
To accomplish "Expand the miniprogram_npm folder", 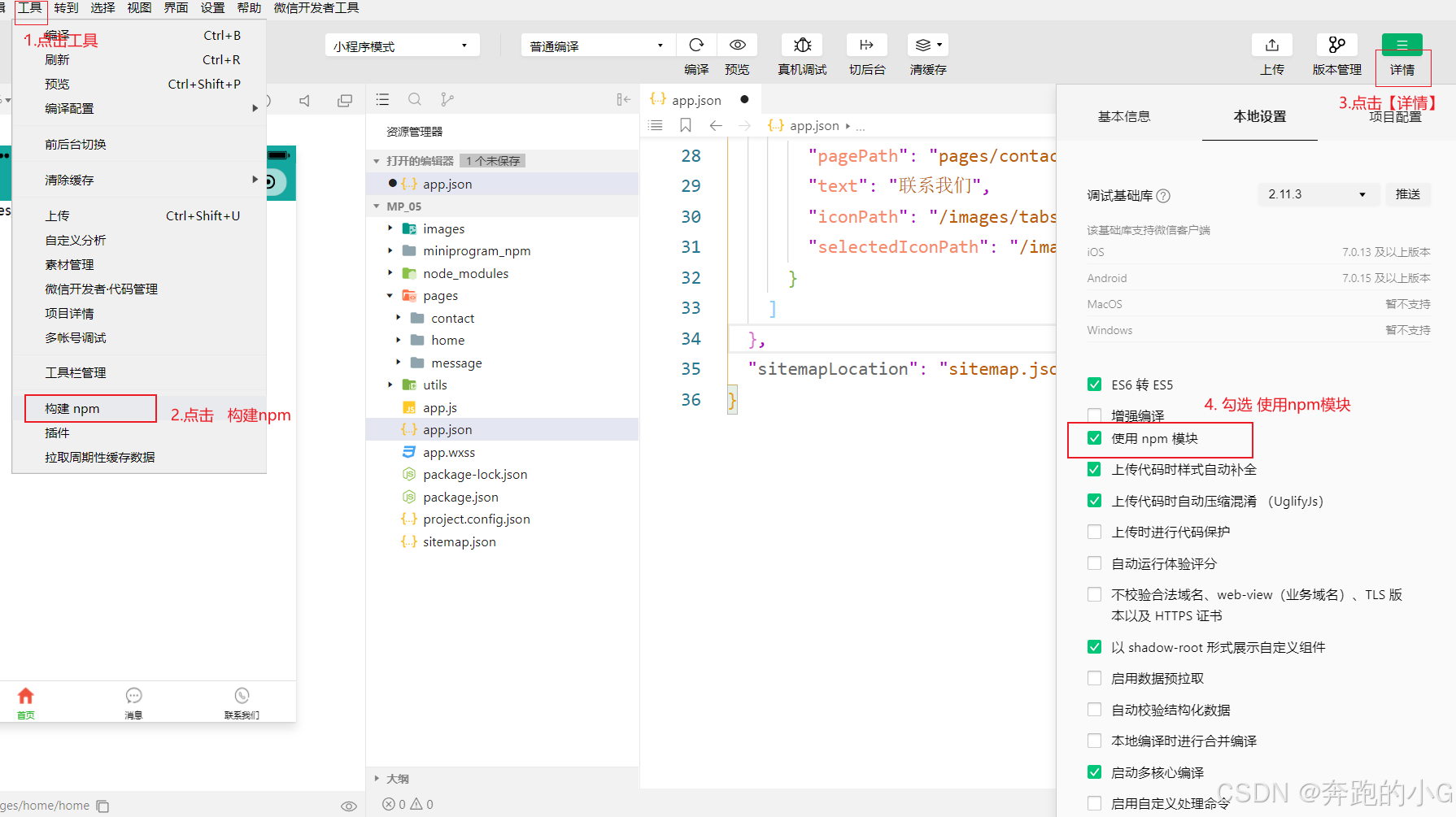I will pos(390,250).
